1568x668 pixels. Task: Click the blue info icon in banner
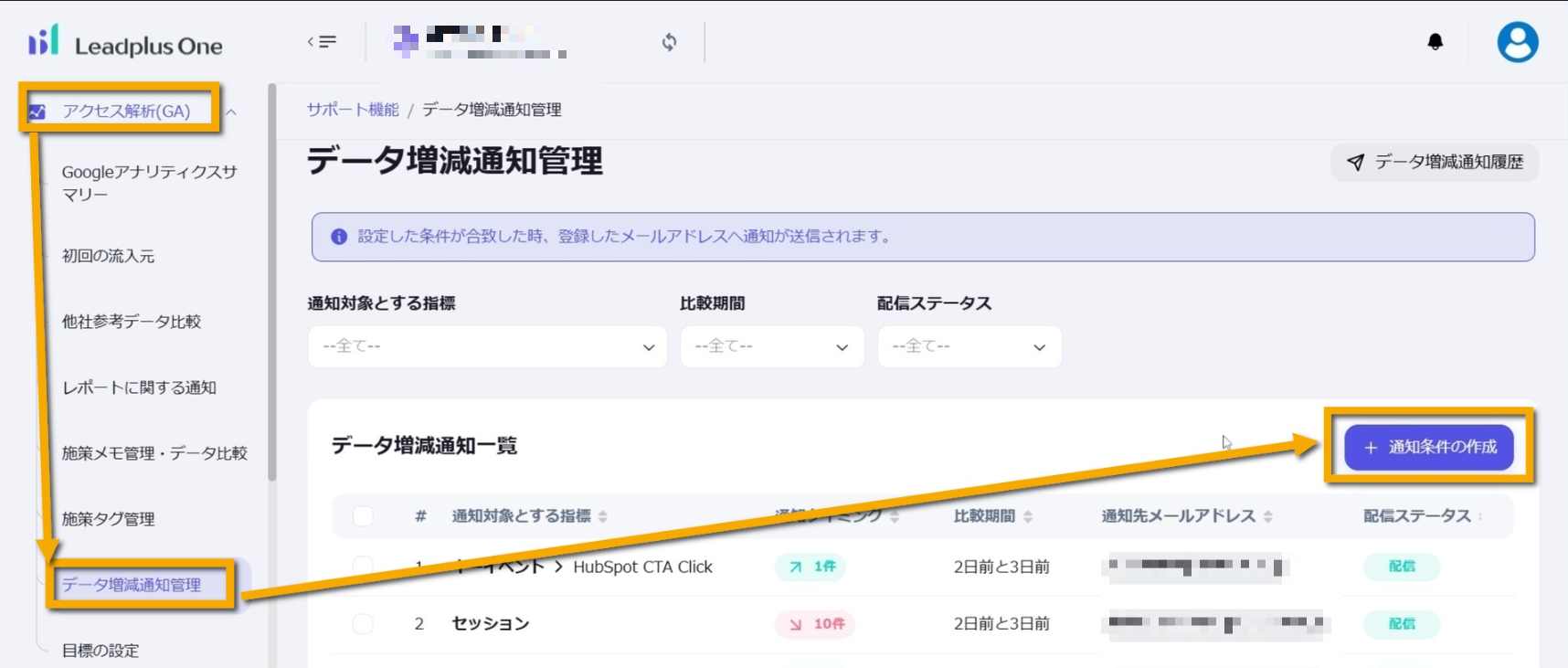click(x=339, y=237)
